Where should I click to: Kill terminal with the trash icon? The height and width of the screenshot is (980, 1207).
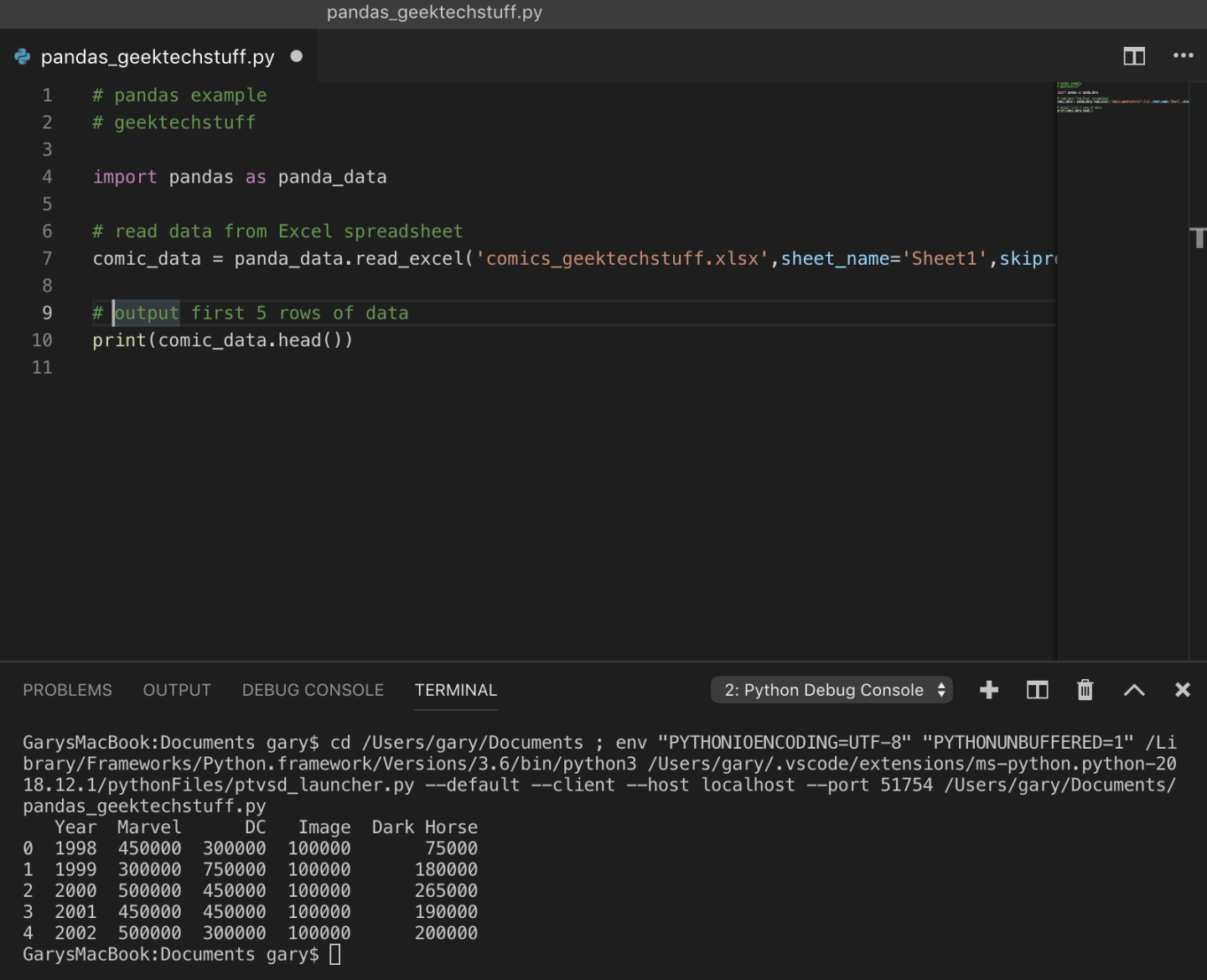[1085, 690]
